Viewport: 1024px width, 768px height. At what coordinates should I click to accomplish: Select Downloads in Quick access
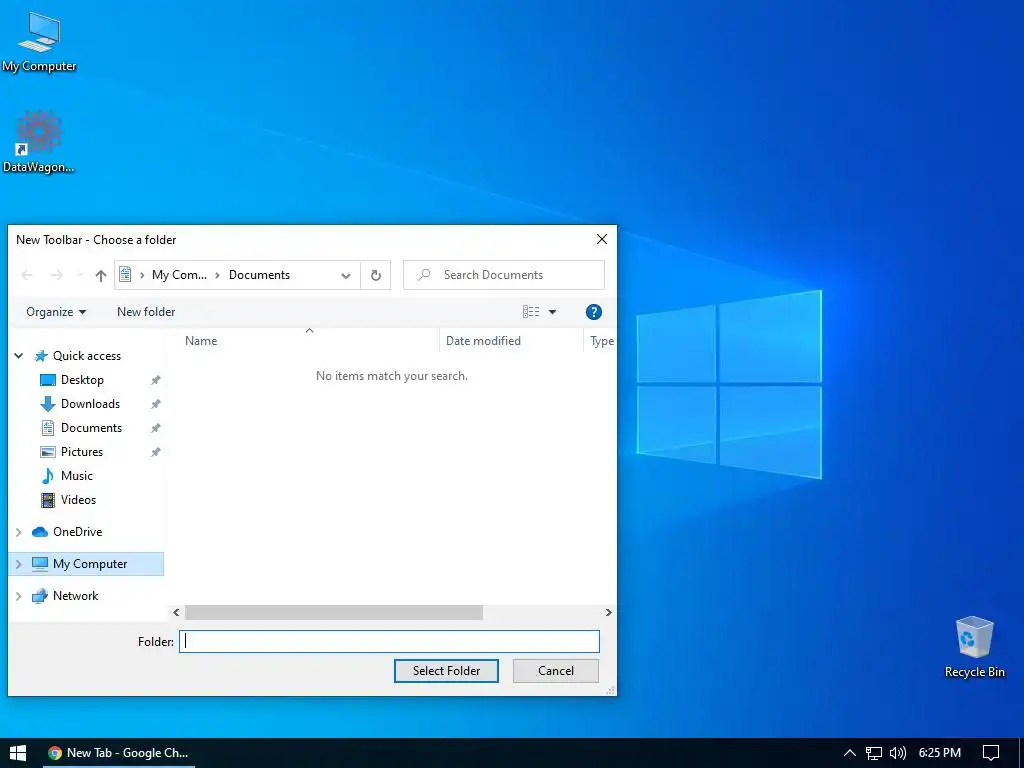click(90, 404)
